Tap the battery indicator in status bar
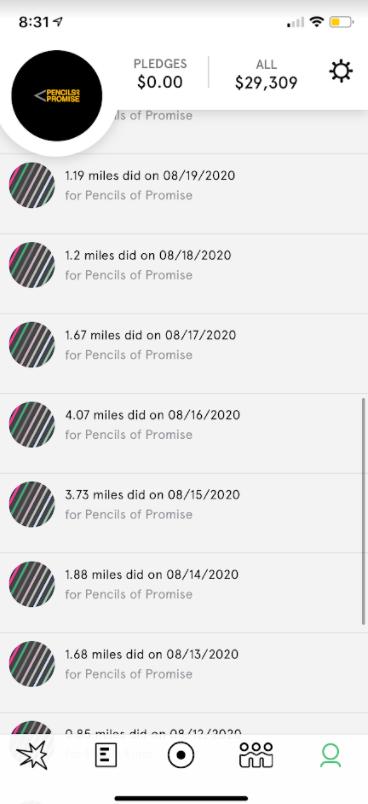The width and height of the screenshot is (368, 804). (341, 22)
